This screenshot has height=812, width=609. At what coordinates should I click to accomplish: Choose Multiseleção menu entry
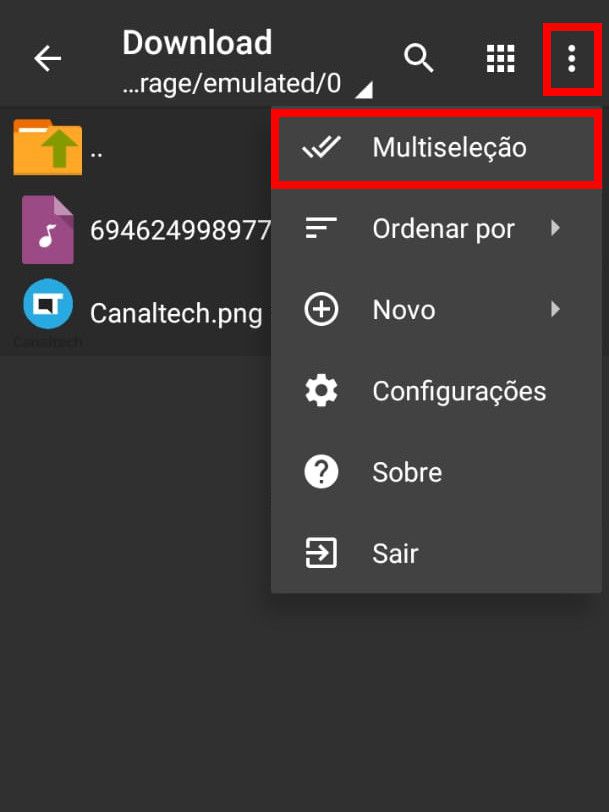pos(436,147)
